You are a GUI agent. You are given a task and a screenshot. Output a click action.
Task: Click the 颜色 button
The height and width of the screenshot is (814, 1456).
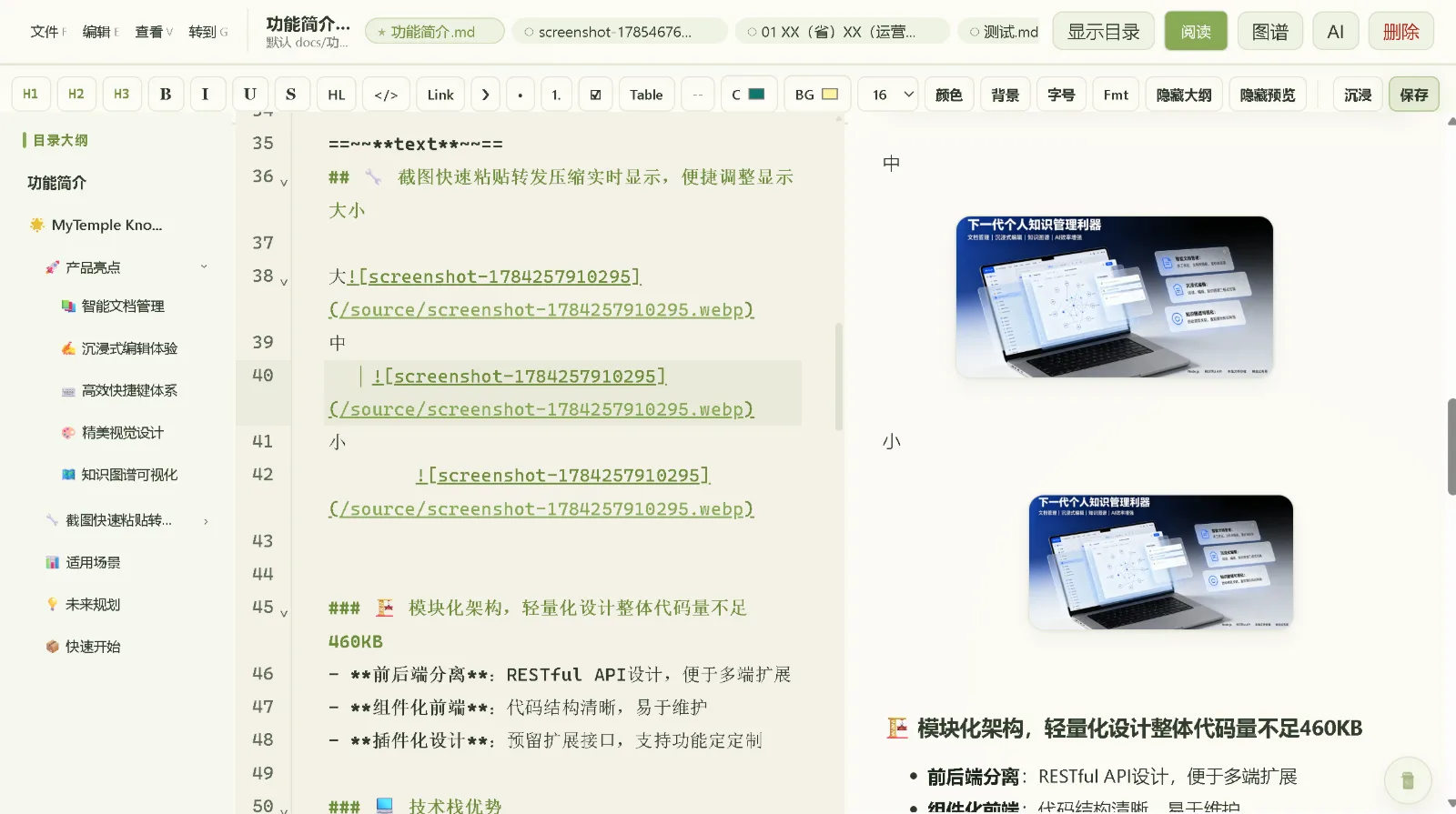tap(949, 95)
